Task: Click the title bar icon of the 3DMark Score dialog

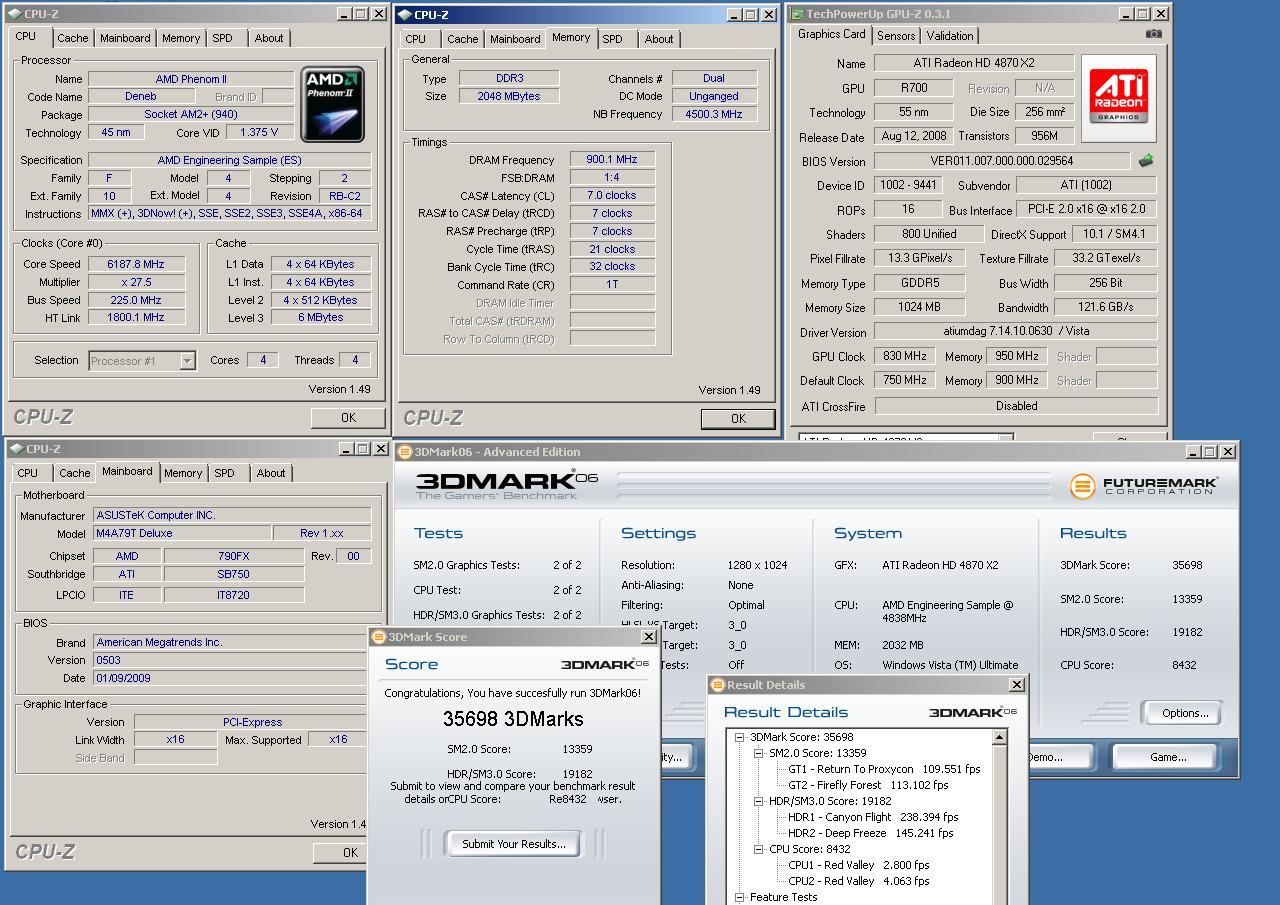Action: coord(379,637)
